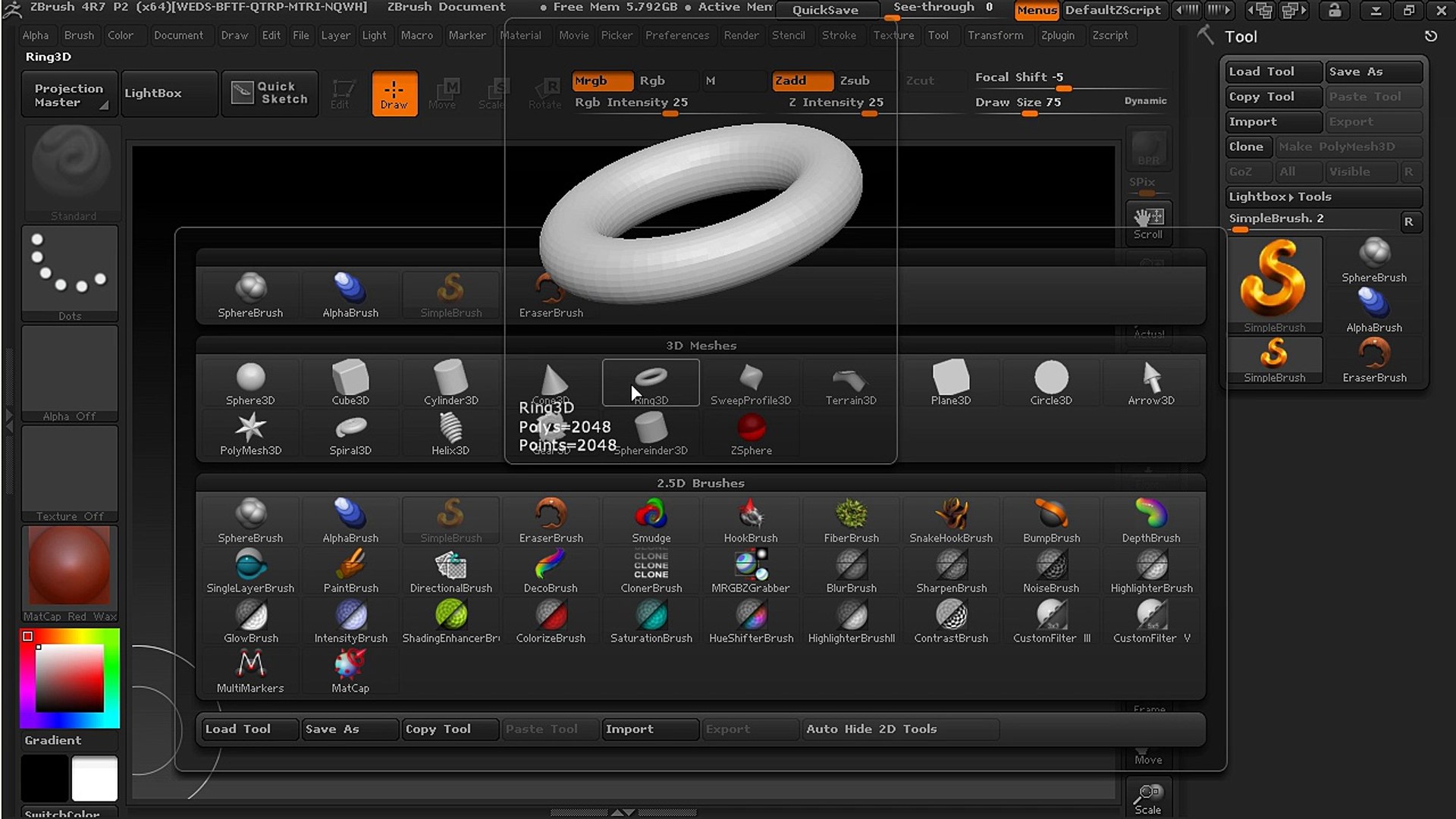Select the DecoBrush tool

pyautogui.click(x=551, y=571)
